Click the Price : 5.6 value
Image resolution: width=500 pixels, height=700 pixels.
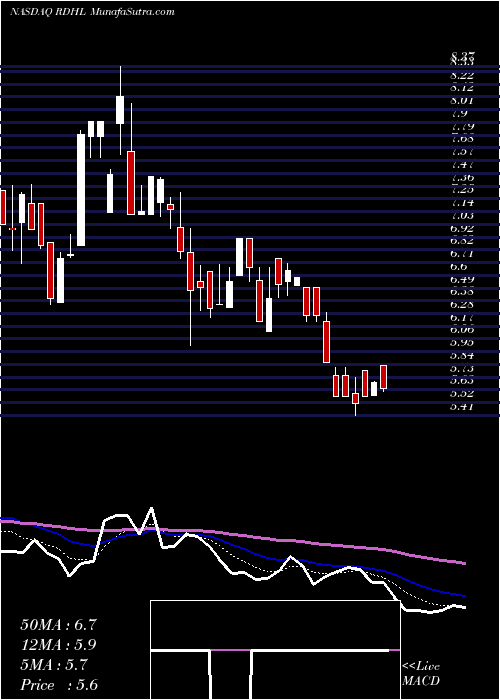59,685
